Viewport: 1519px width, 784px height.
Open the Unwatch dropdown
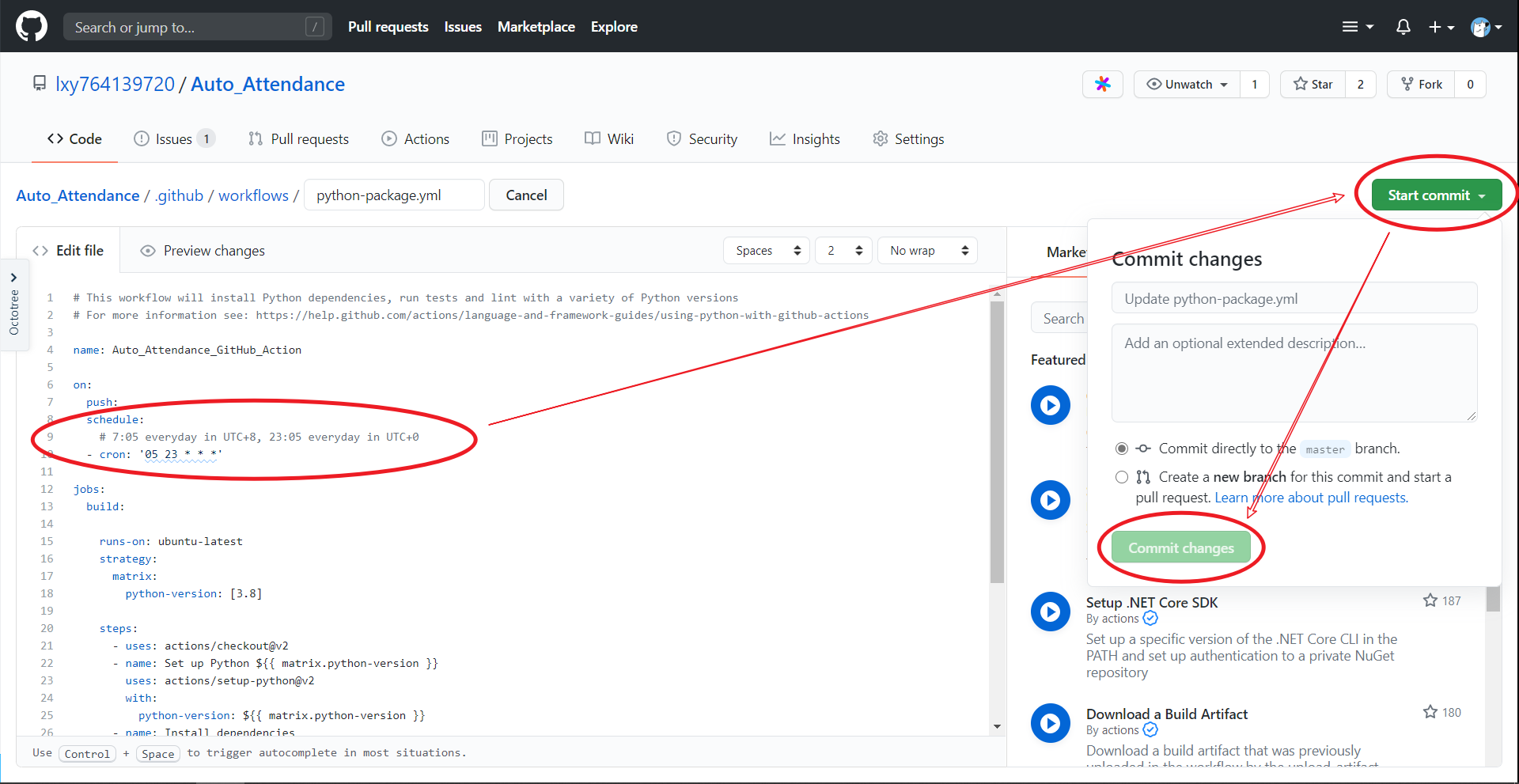coord(1187,84)
